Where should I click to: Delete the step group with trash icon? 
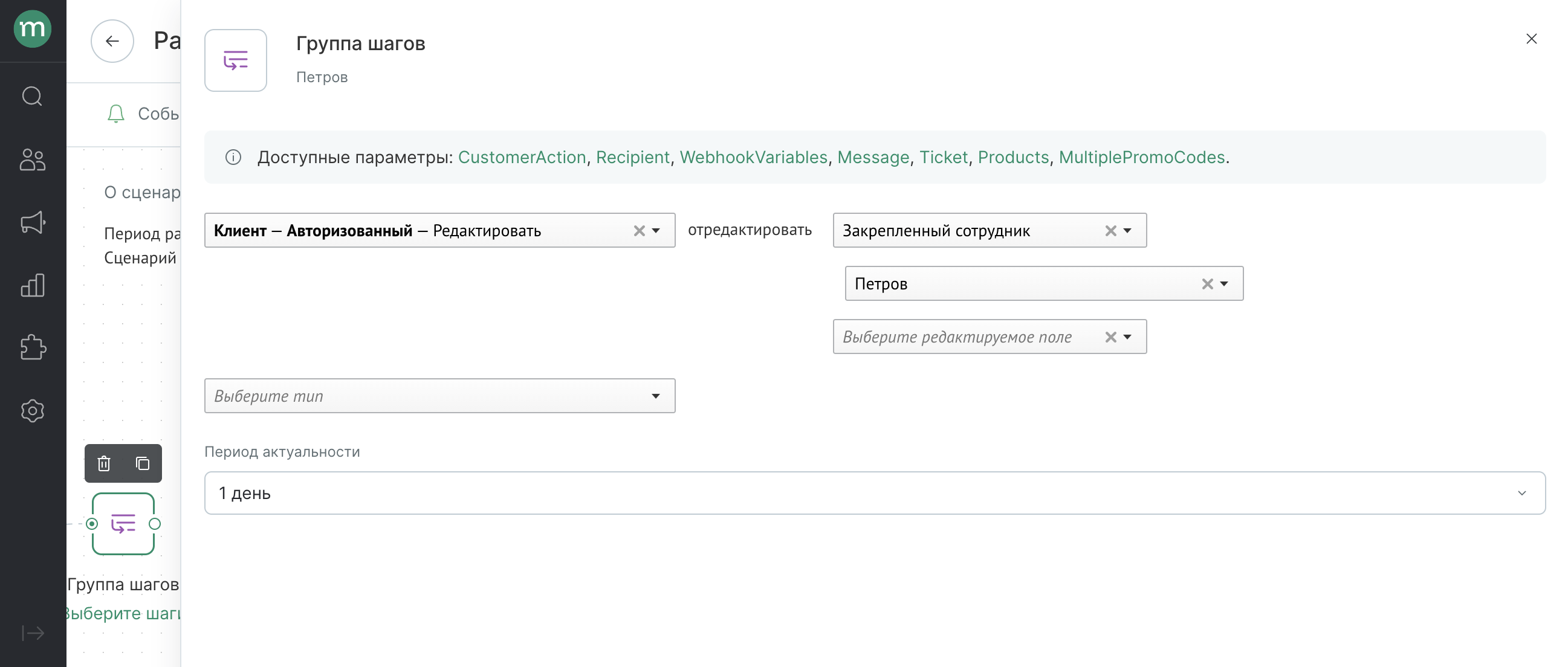click(104, 464)
